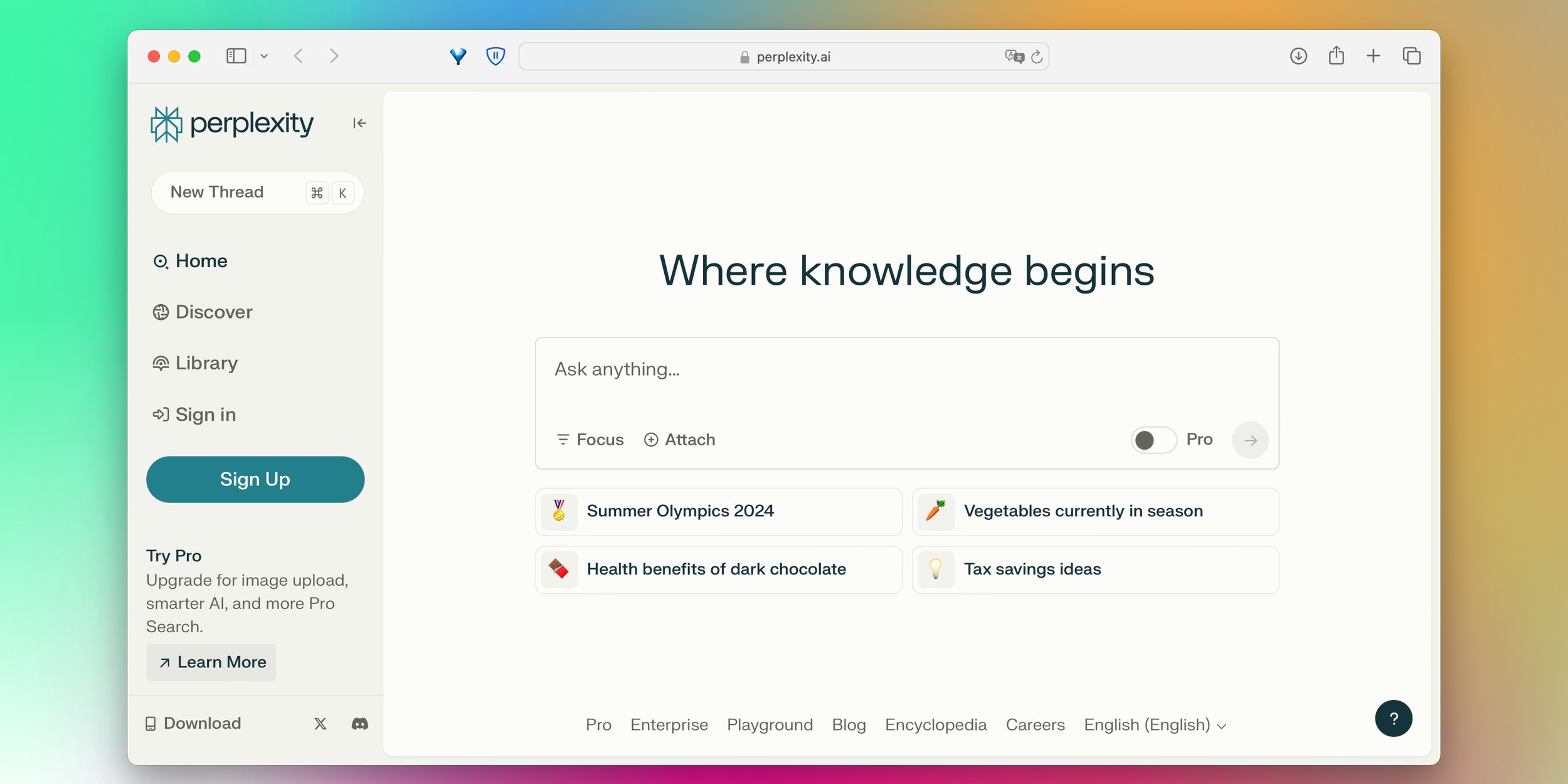Click the Download app link
This screenshot has width=1568, height=784.
pos(193,724)
